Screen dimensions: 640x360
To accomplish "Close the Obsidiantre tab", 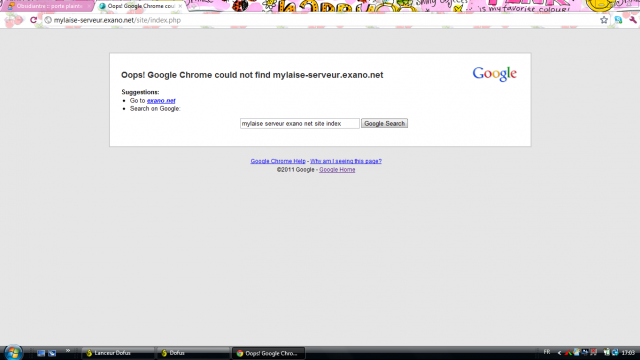I will 89,6.
